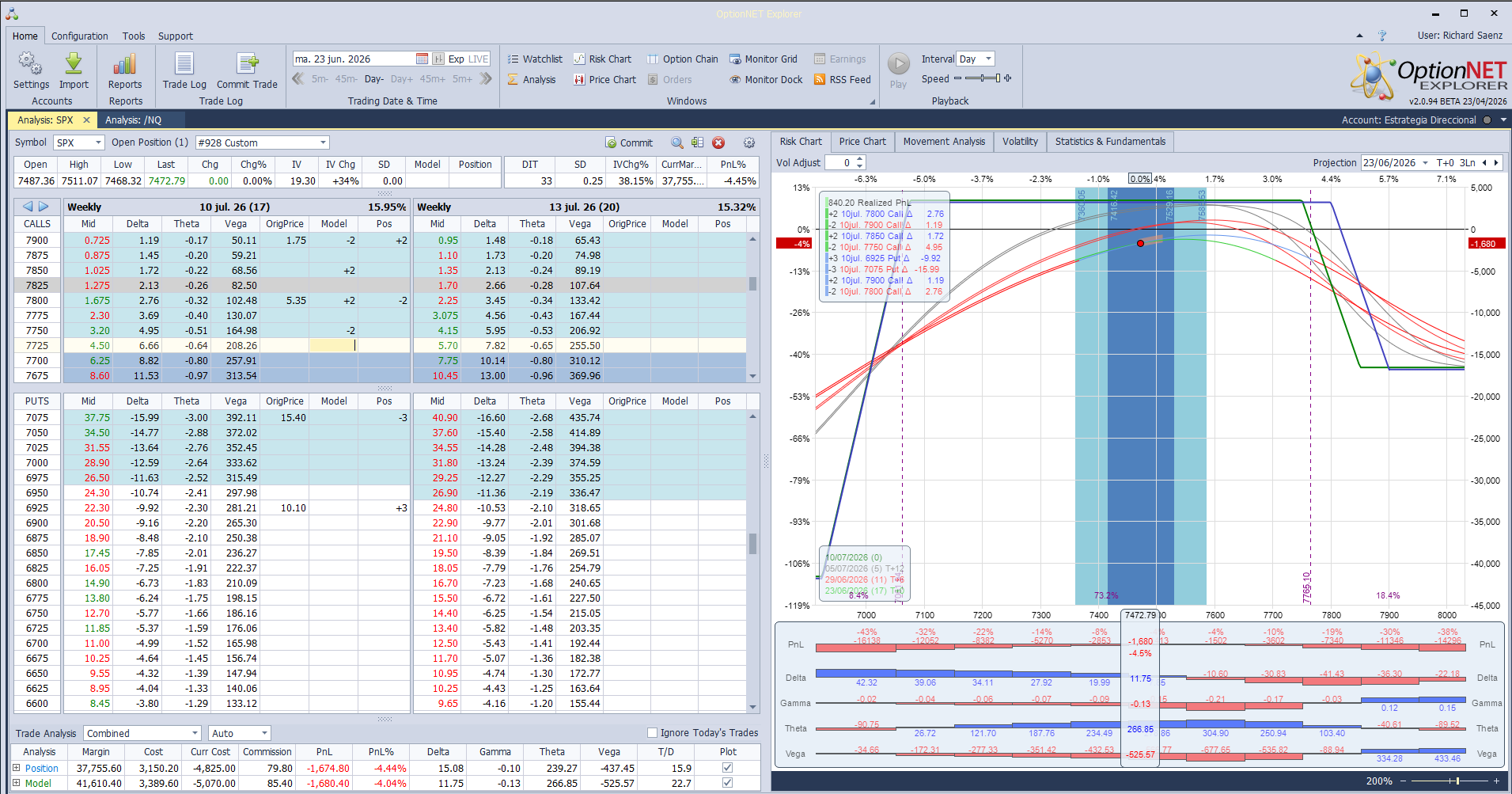1512x794 pixels.
Task: Open the Risk Chart window
Action: (x=603, y=59)
